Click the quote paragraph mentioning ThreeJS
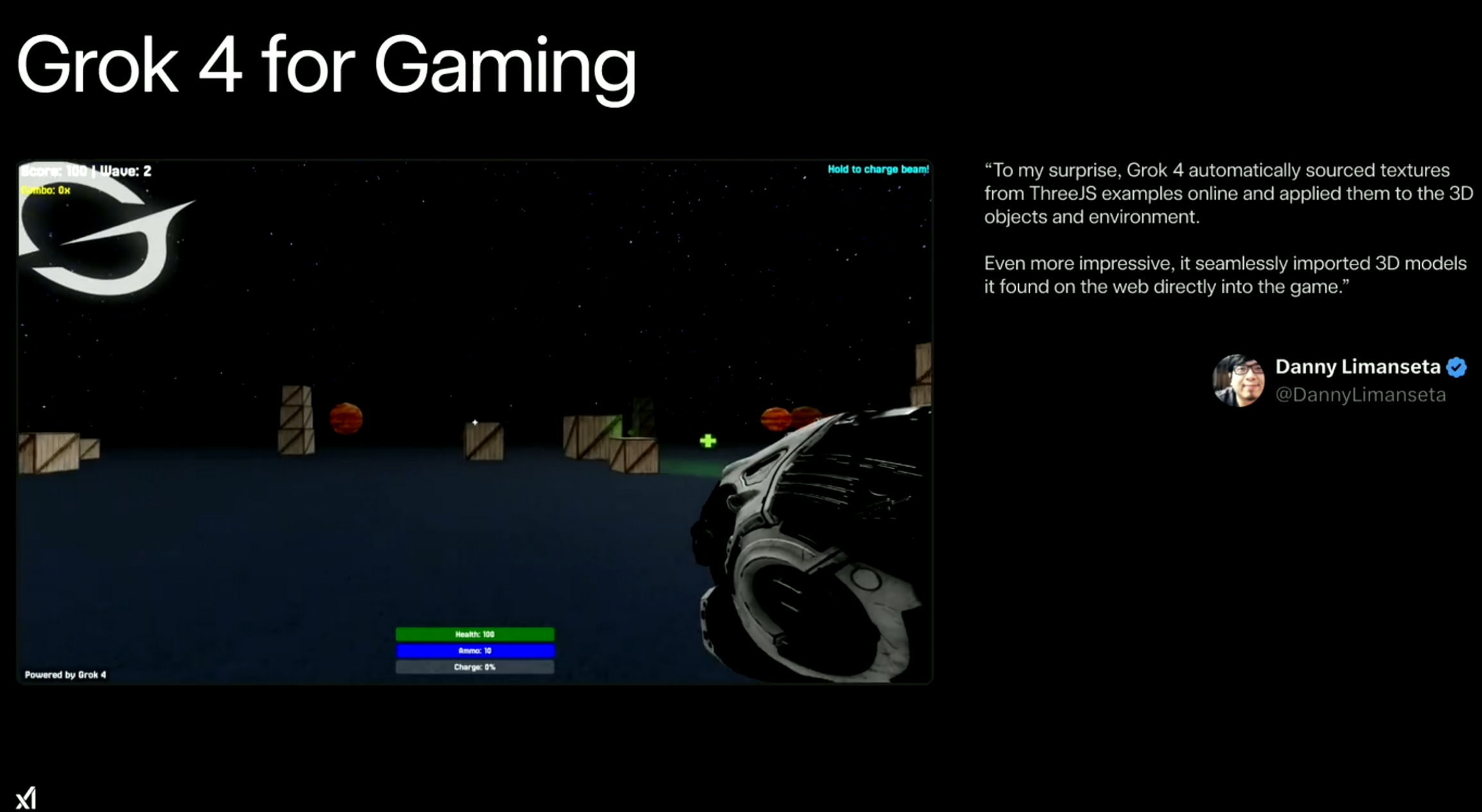 pos(1228,193)
